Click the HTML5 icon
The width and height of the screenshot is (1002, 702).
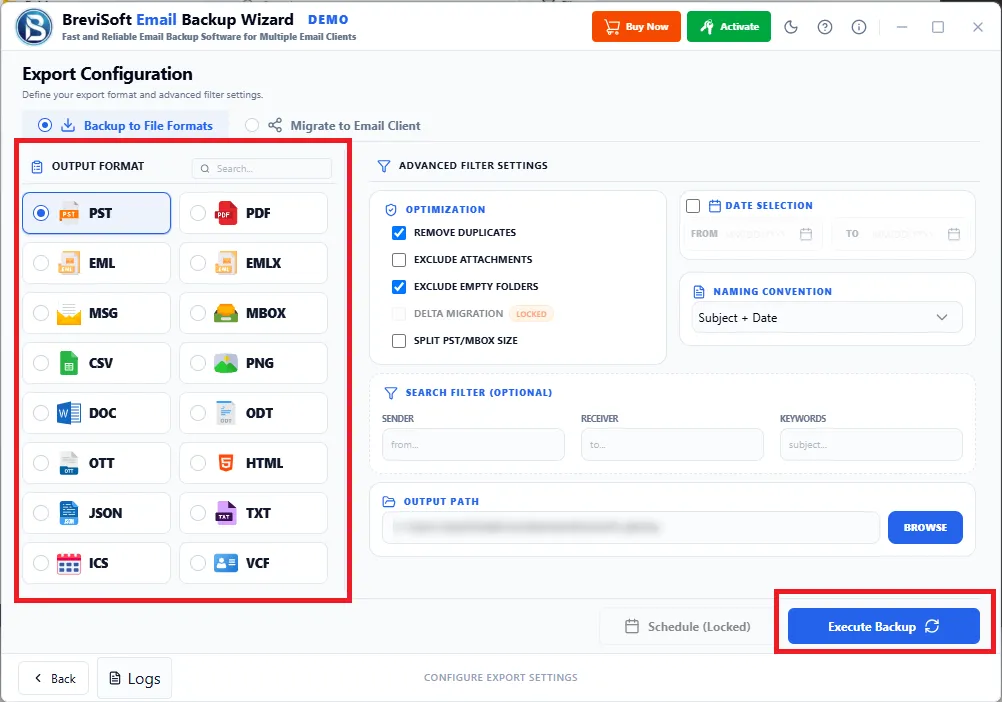click(226, 463)
